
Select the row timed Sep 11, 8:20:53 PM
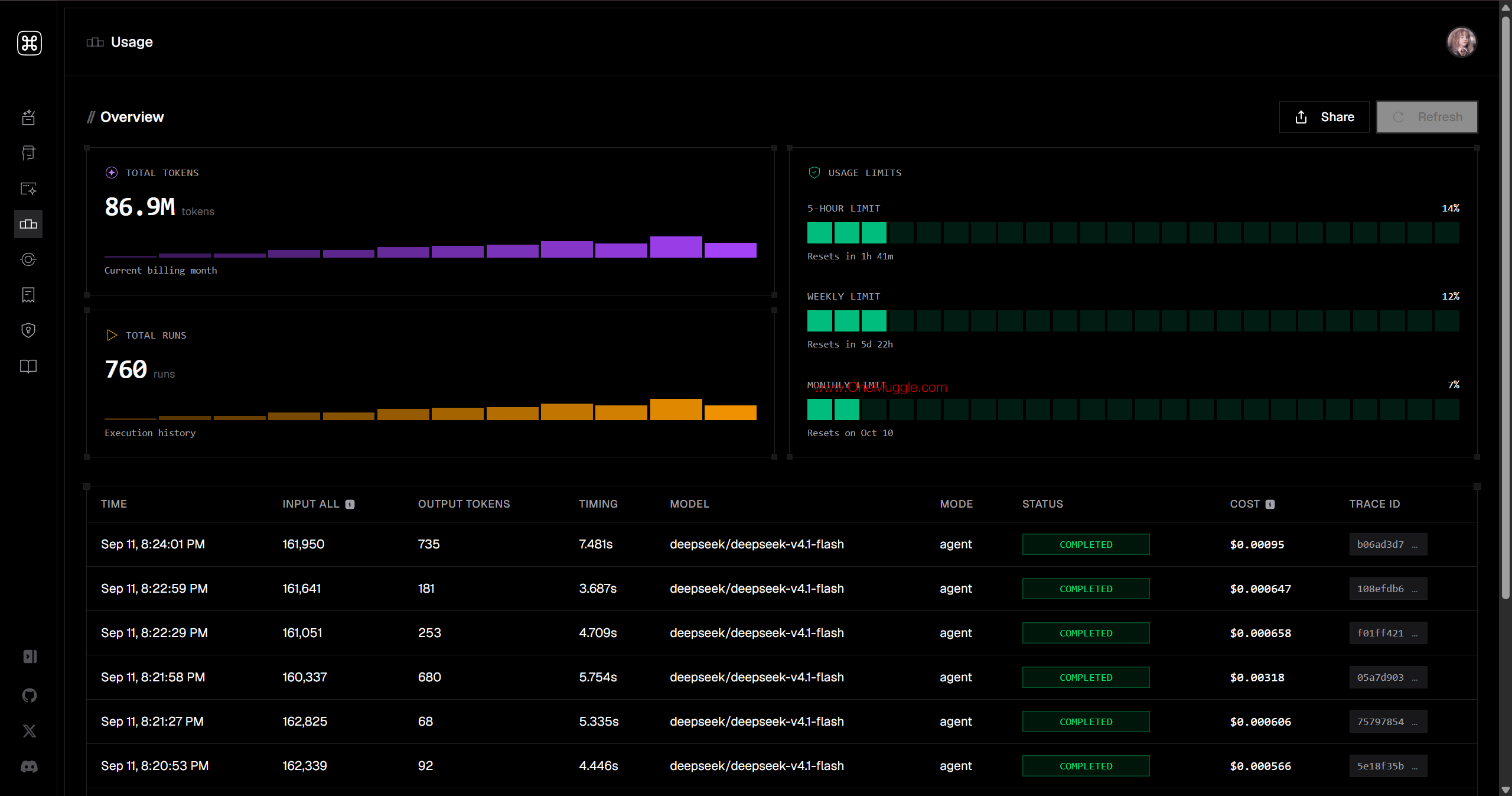coord(782,766)
